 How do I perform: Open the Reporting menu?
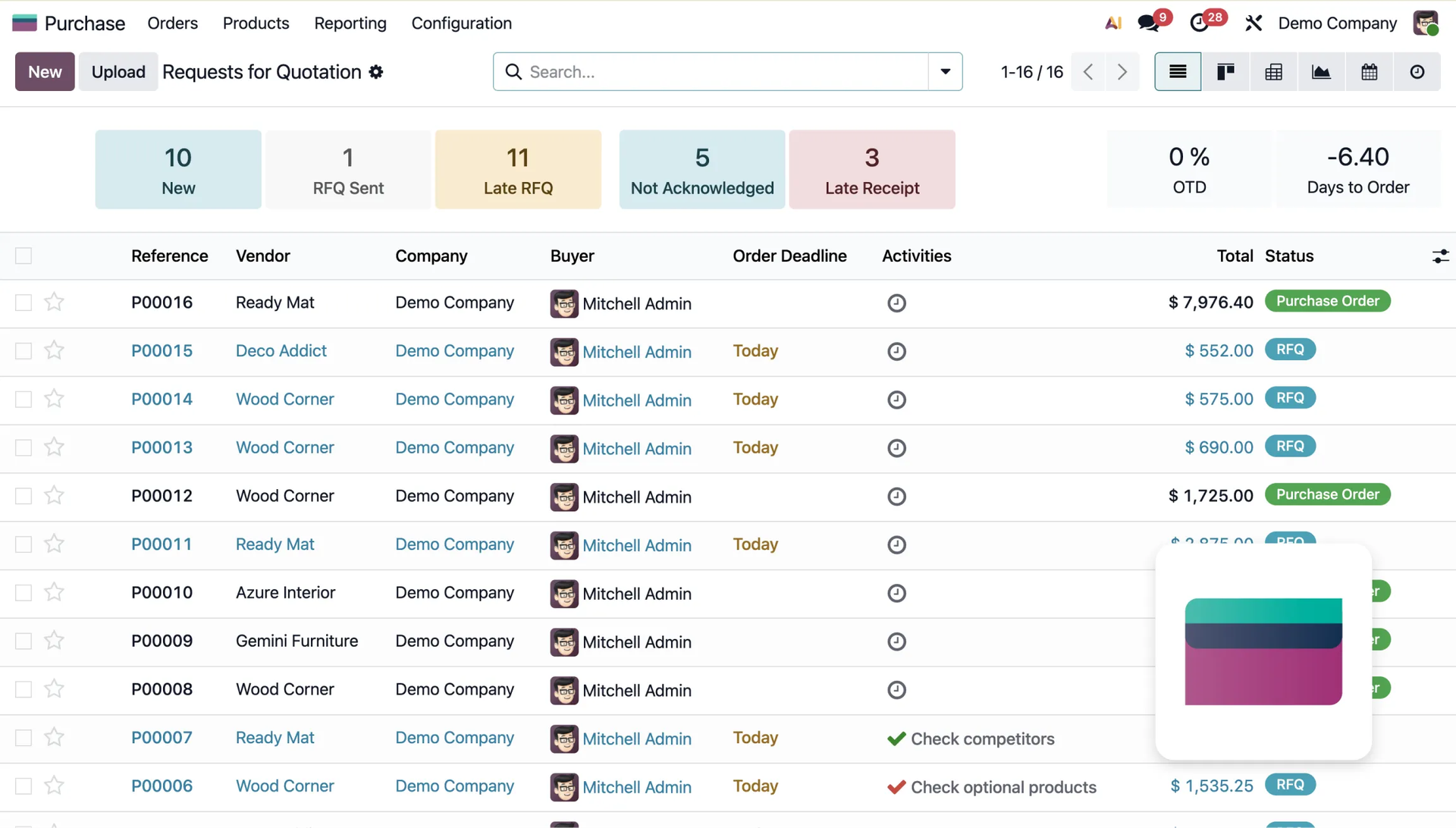(x=350, y=24)
